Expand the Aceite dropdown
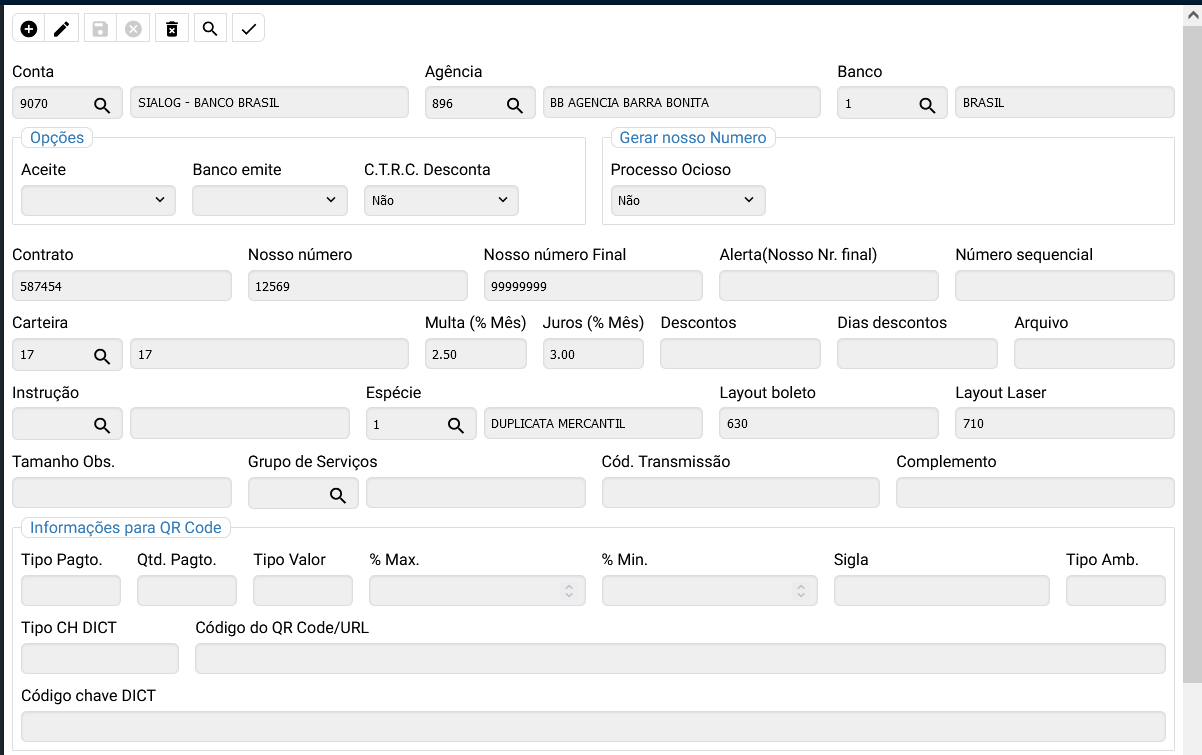1202x755 pixels. point(98,200)
